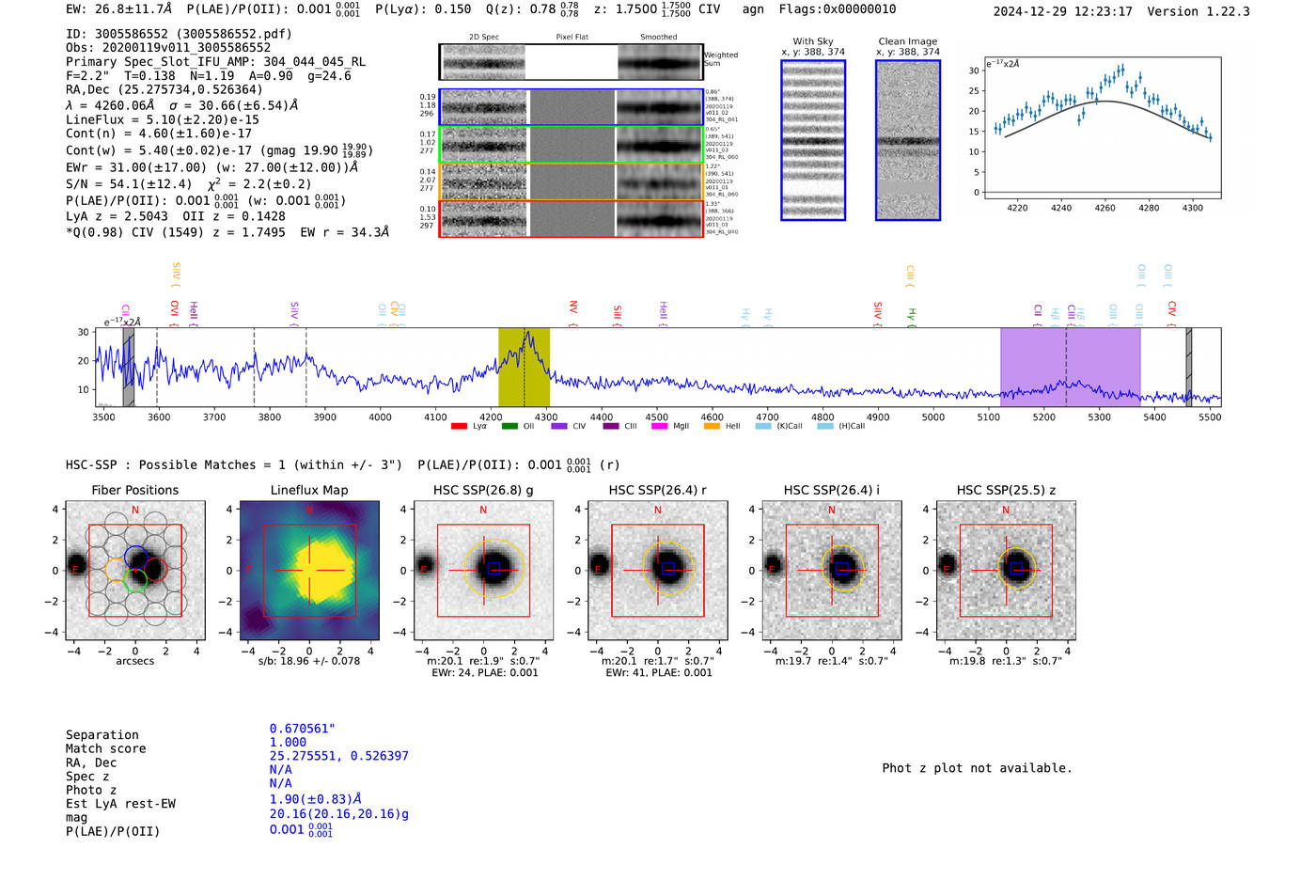This screenshot has width=1316, height=896.
Task: Click the Phot z plot not available text
Action: [x=977, y=768]
